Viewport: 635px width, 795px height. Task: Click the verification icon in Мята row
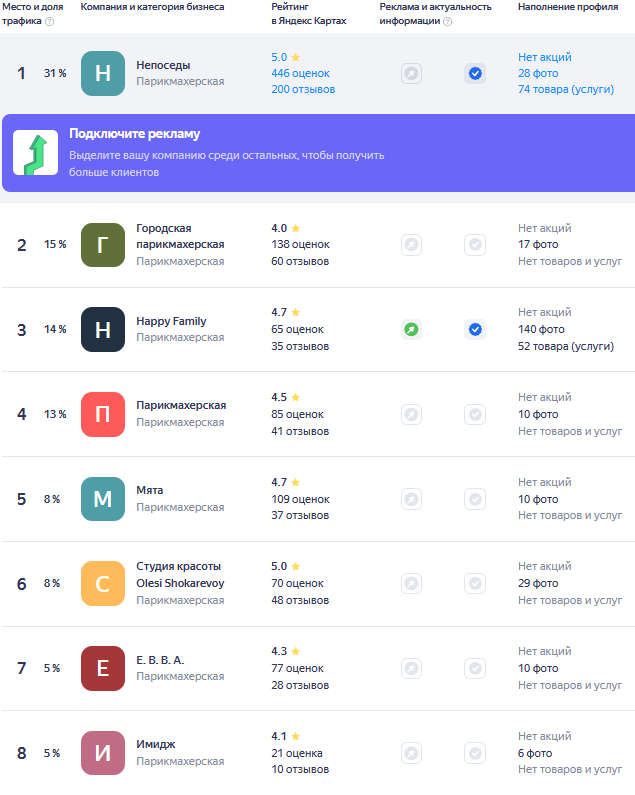(x=475, y=499)
